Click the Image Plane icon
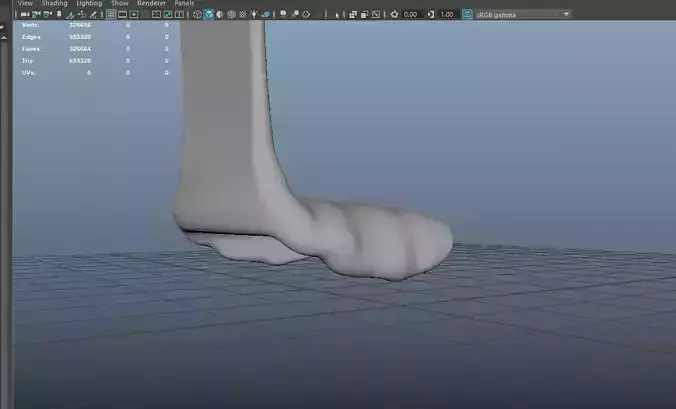This screenshot has height=409, width=676. tap(70, 14)
